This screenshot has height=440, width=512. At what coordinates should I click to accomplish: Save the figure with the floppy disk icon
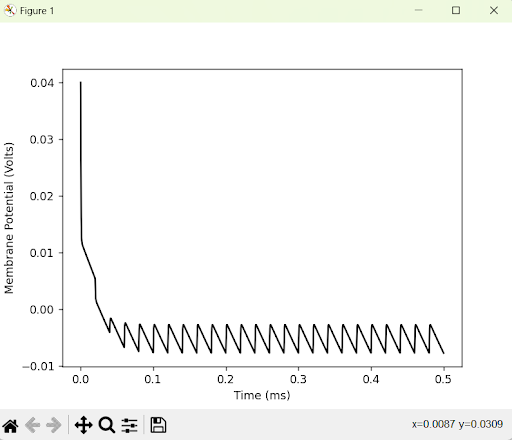click(158, 425)
